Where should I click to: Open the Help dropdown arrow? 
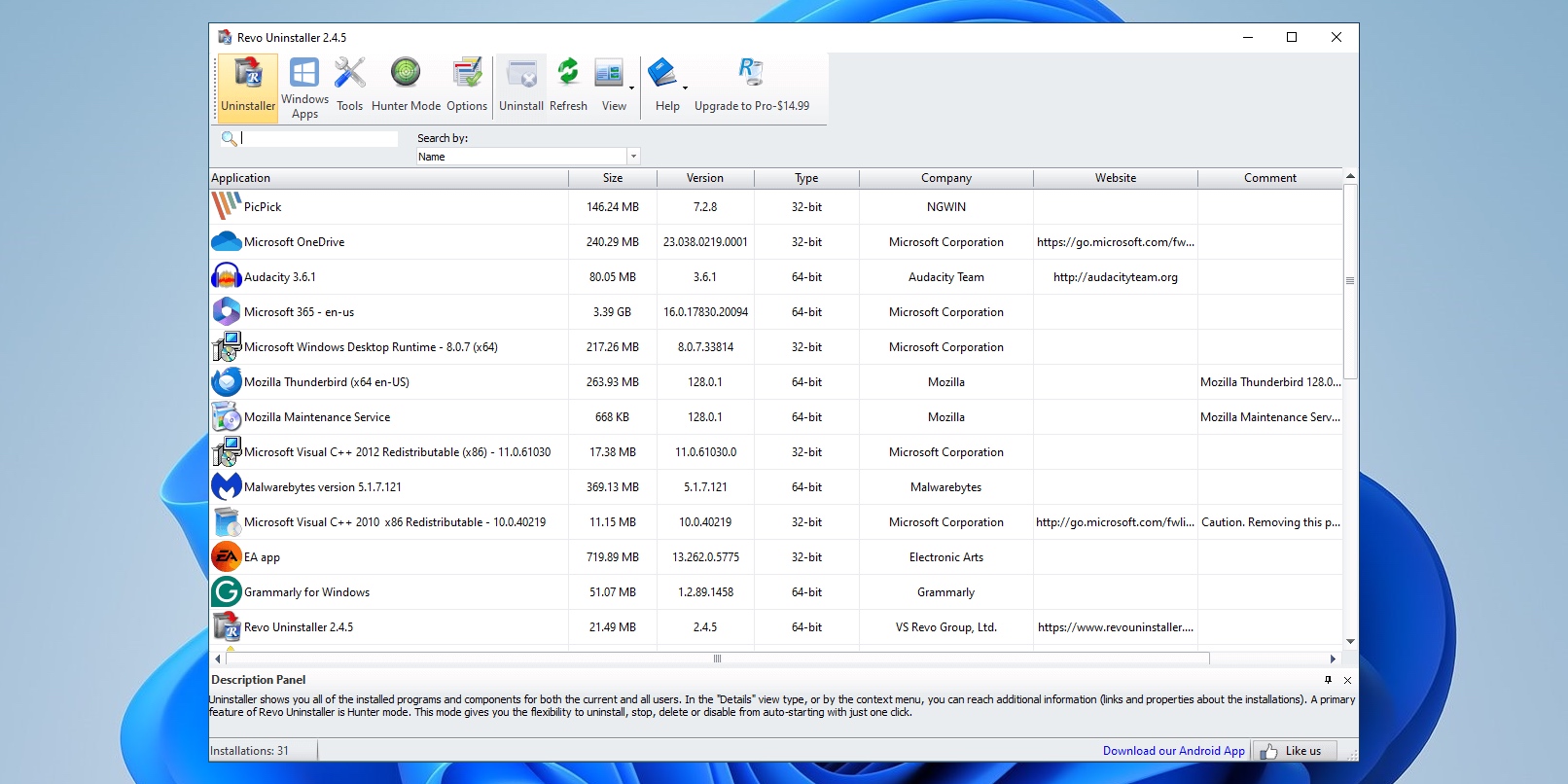click(x=685, y=89)
